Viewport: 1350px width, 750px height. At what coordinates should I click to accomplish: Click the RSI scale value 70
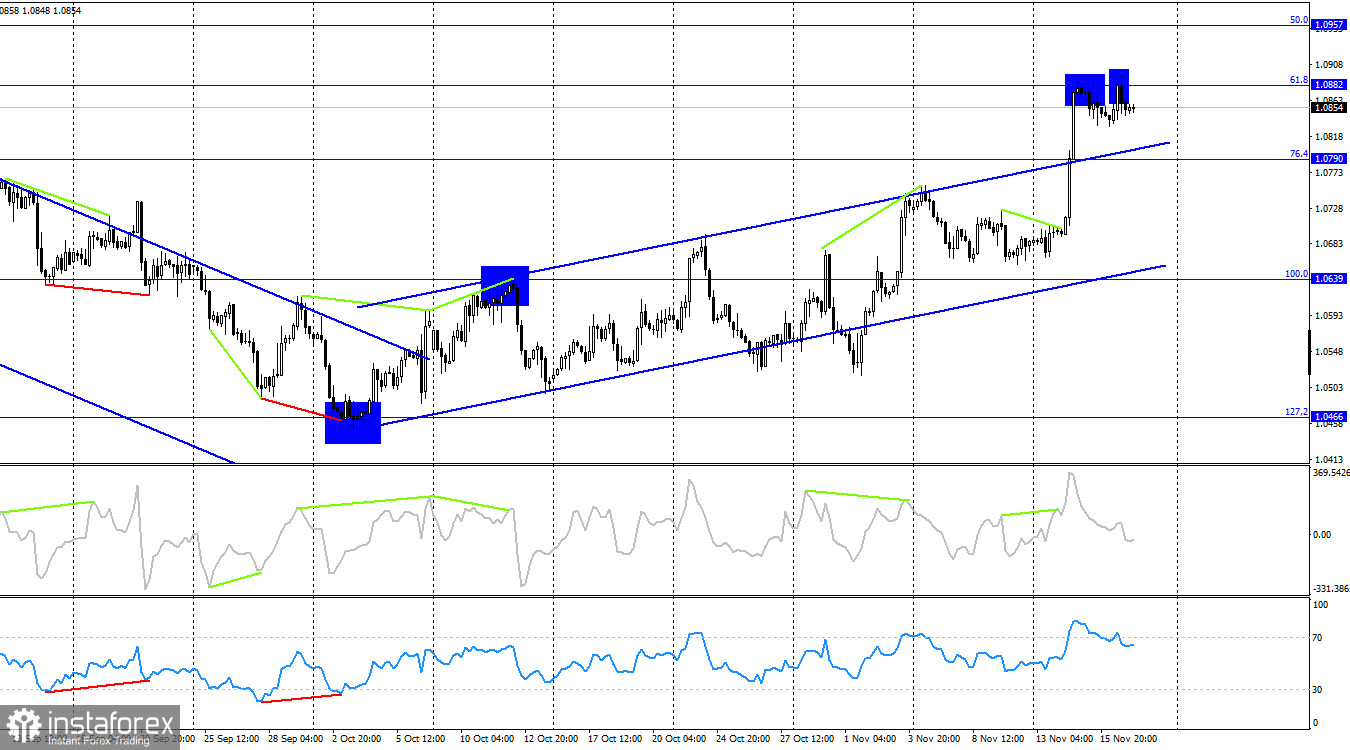[x=1318, y=637]
